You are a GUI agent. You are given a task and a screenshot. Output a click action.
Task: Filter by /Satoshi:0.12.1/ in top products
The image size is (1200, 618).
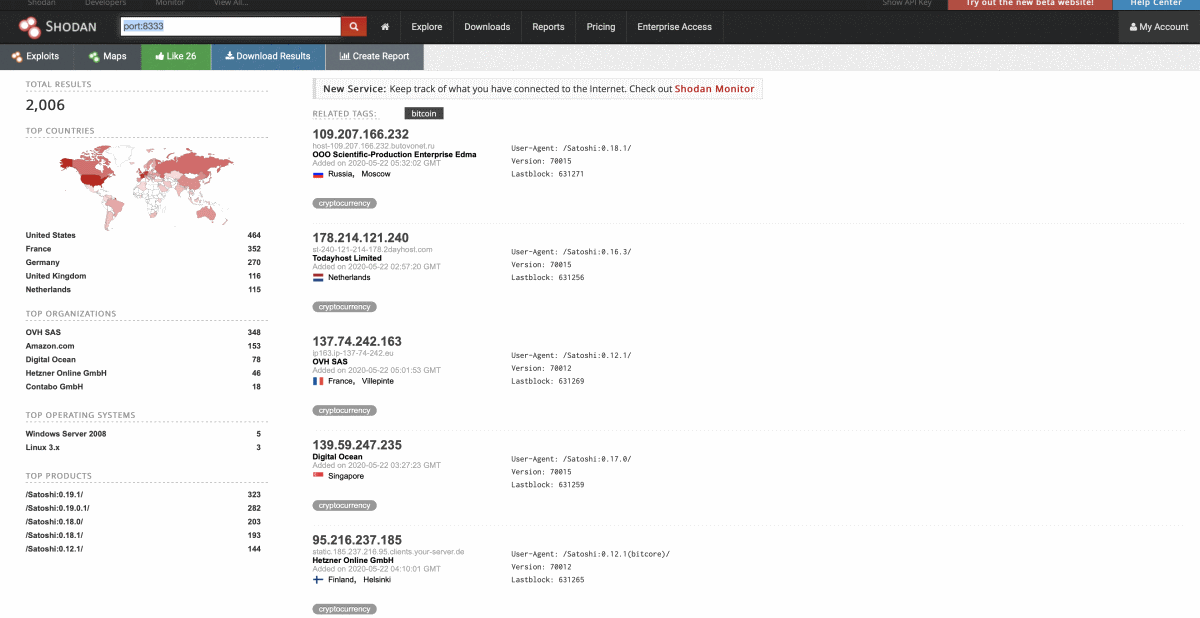pyautogui.click(x=55, y=548)
